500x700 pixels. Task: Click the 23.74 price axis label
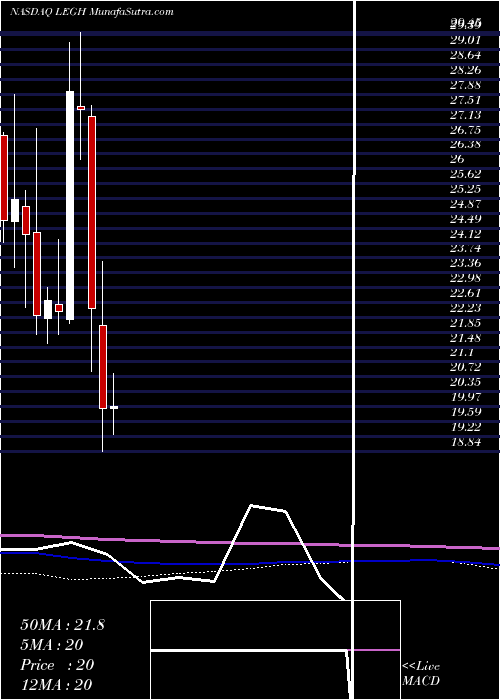[x=465, y=248]
